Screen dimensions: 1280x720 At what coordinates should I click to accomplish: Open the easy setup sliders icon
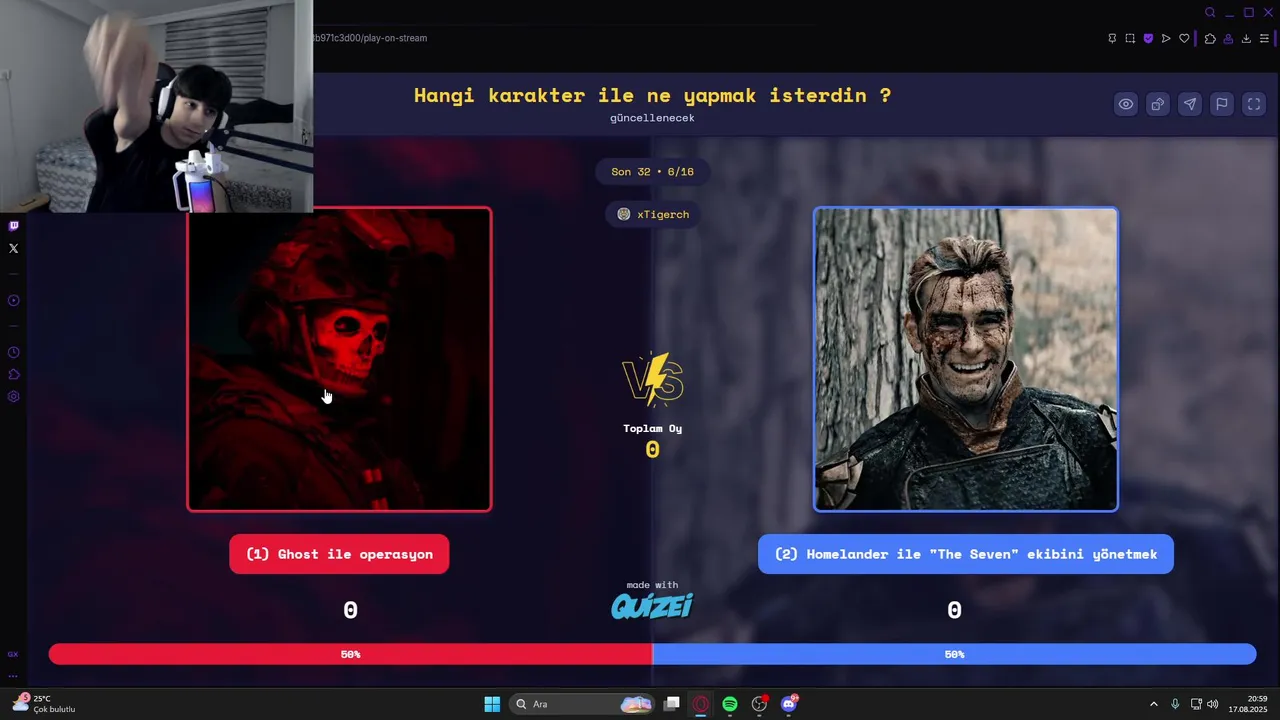click(x=1264, y=38)
